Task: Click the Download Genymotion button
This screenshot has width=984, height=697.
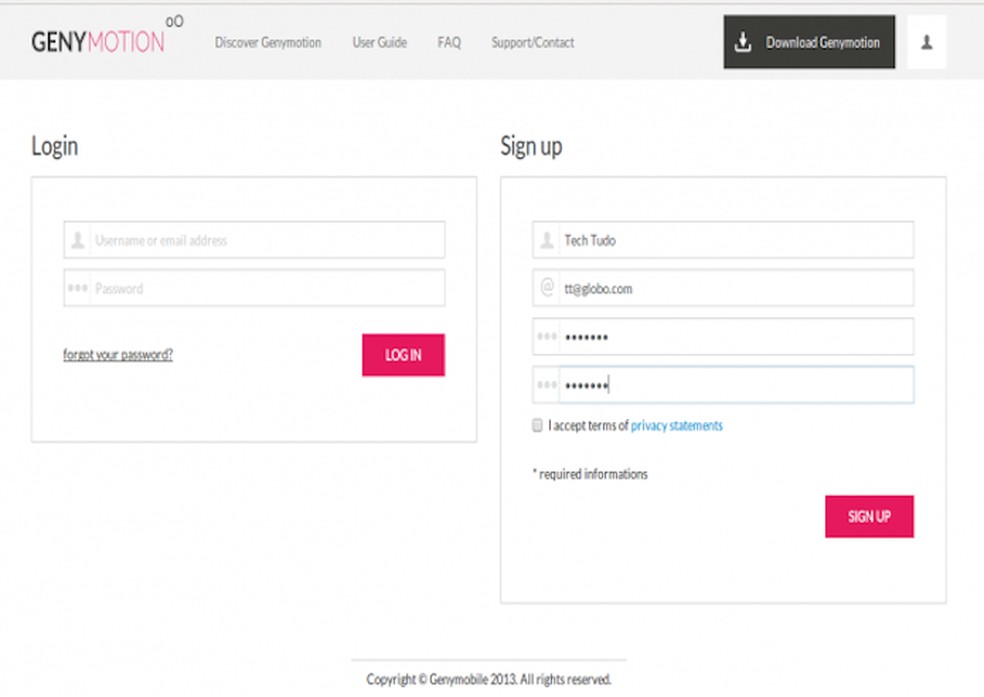Action: (x=809, y=42)
